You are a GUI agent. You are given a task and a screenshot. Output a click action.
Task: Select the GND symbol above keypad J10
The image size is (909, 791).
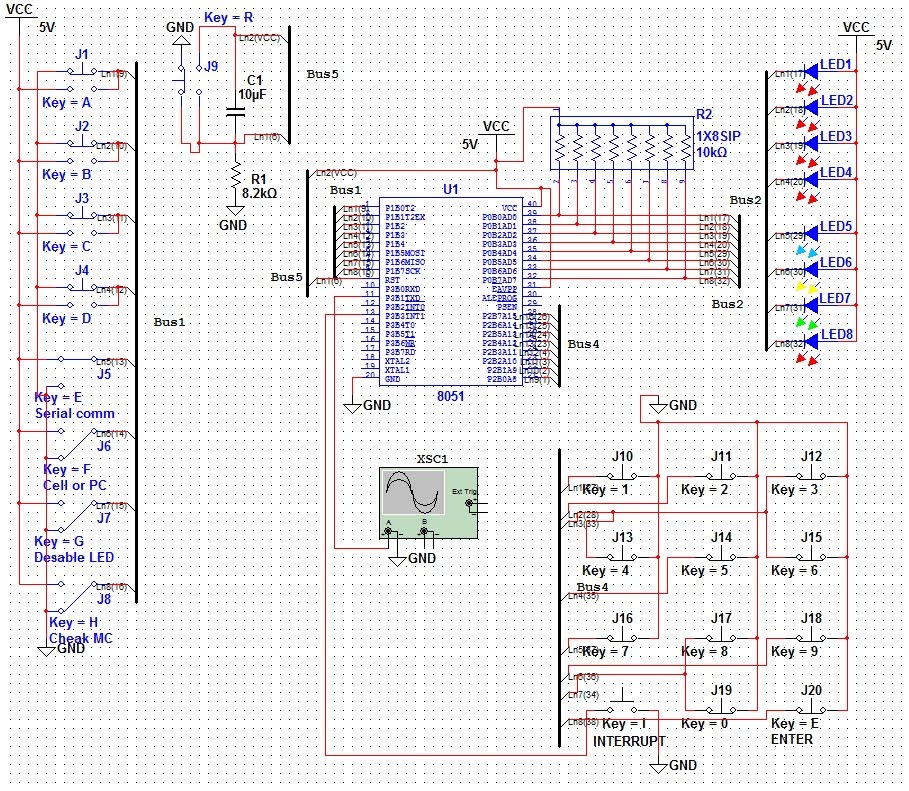point(658,408)
